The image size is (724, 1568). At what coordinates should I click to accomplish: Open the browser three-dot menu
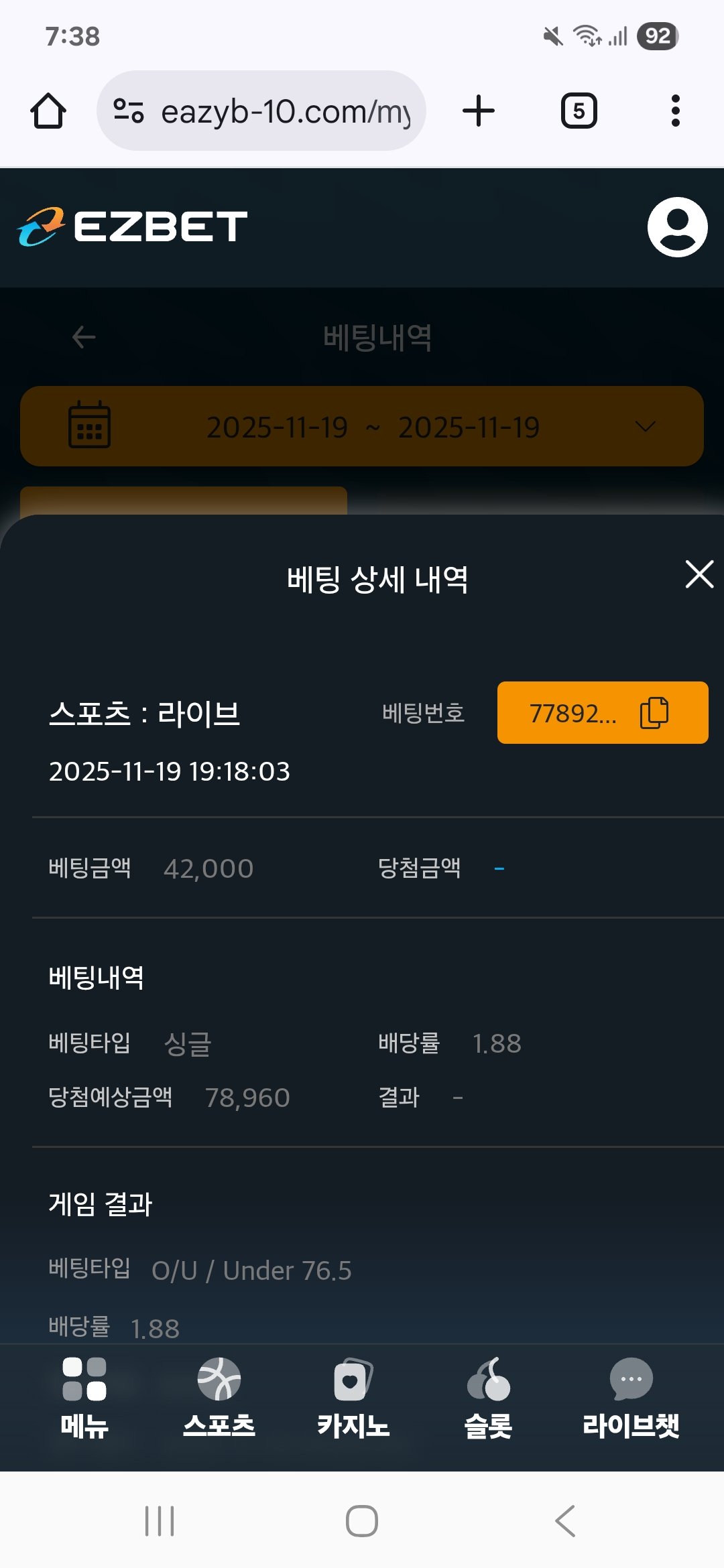[x=675, y=111]
